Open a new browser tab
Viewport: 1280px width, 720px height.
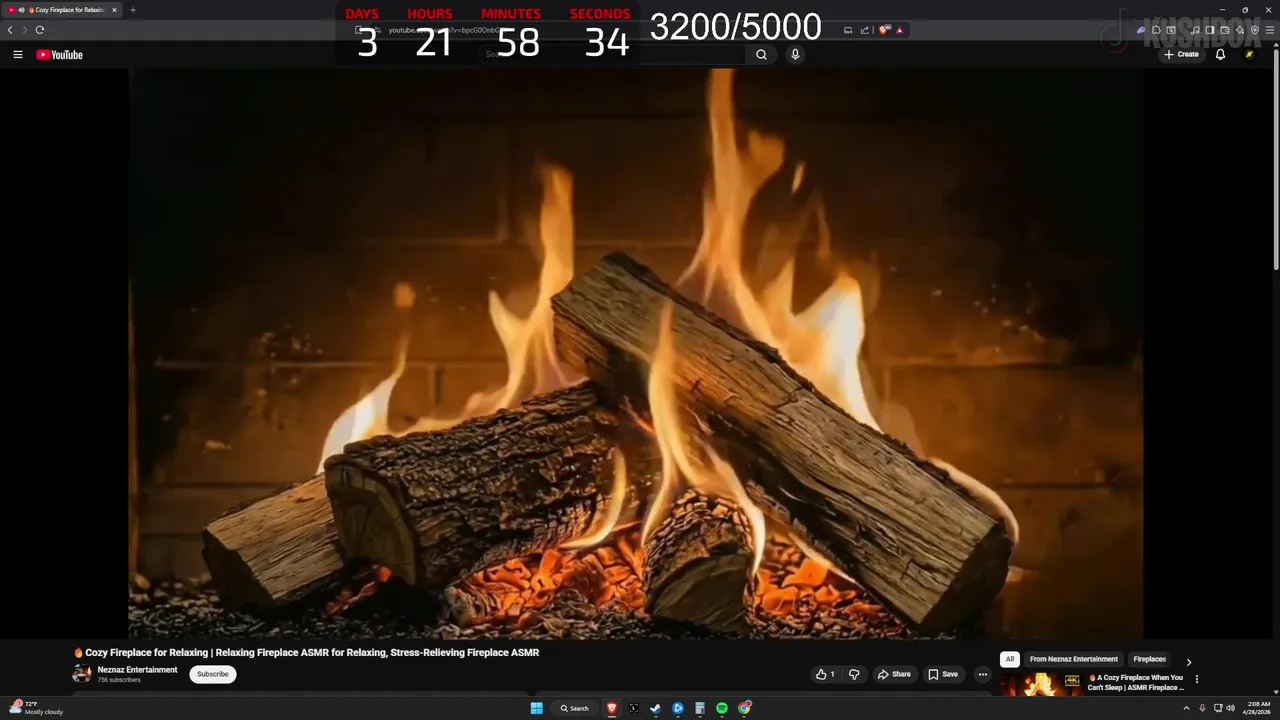click(x=133, y=10)
